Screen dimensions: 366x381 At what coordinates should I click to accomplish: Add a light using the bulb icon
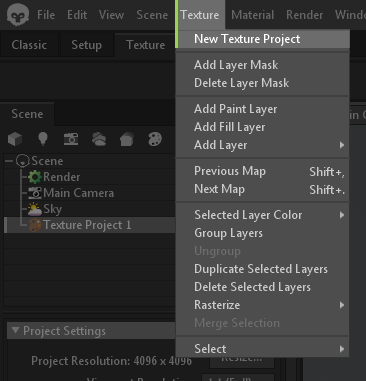pos(43,139)
